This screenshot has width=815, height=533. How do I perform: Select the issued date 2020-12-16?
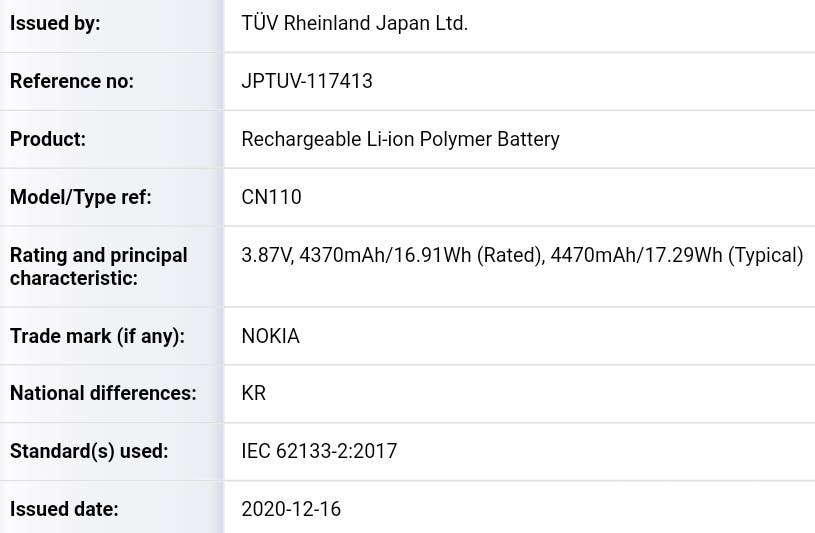tap(291, 509)
